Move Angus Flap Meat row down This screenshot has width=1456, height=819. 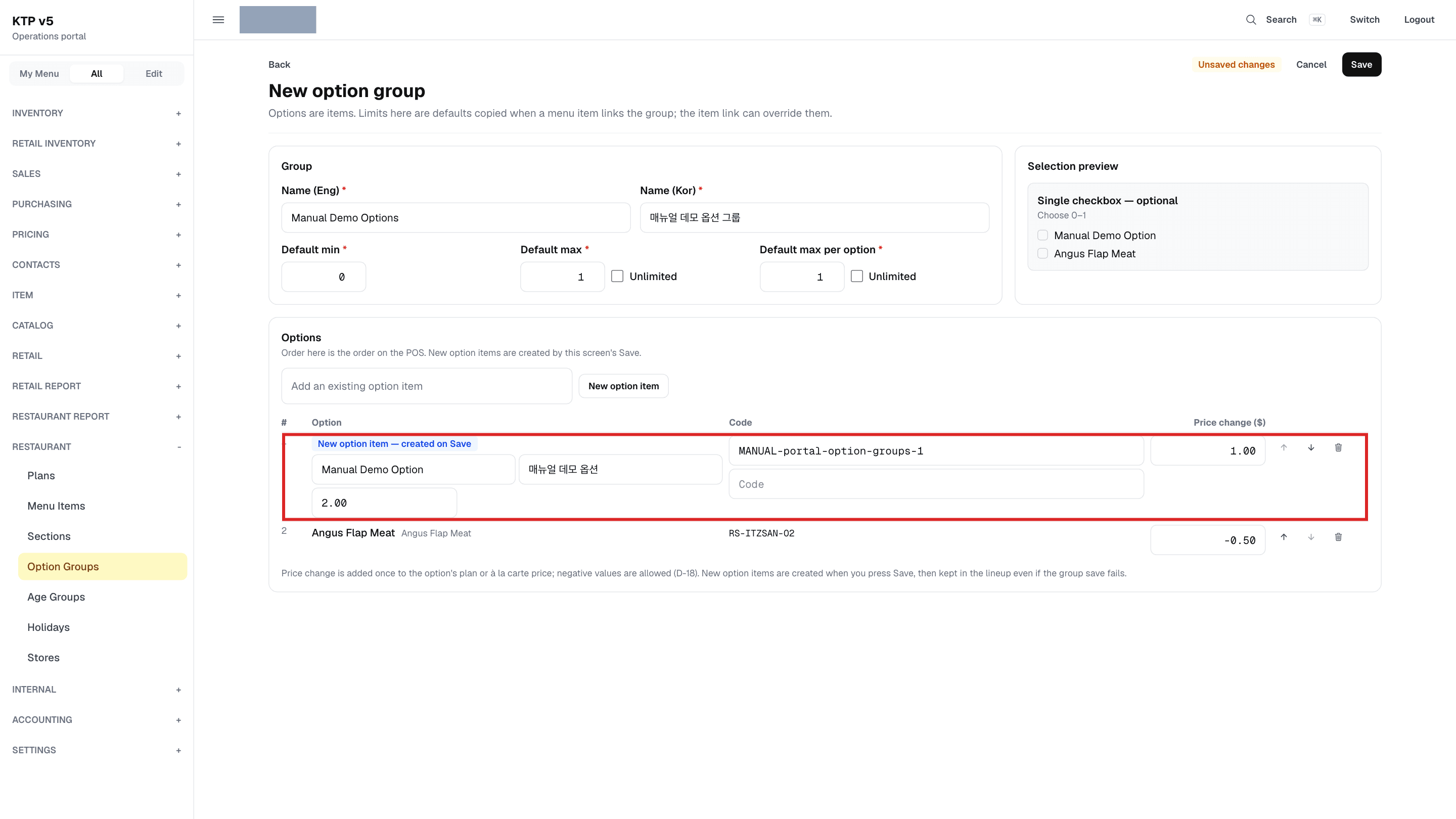pos(1311,537)
